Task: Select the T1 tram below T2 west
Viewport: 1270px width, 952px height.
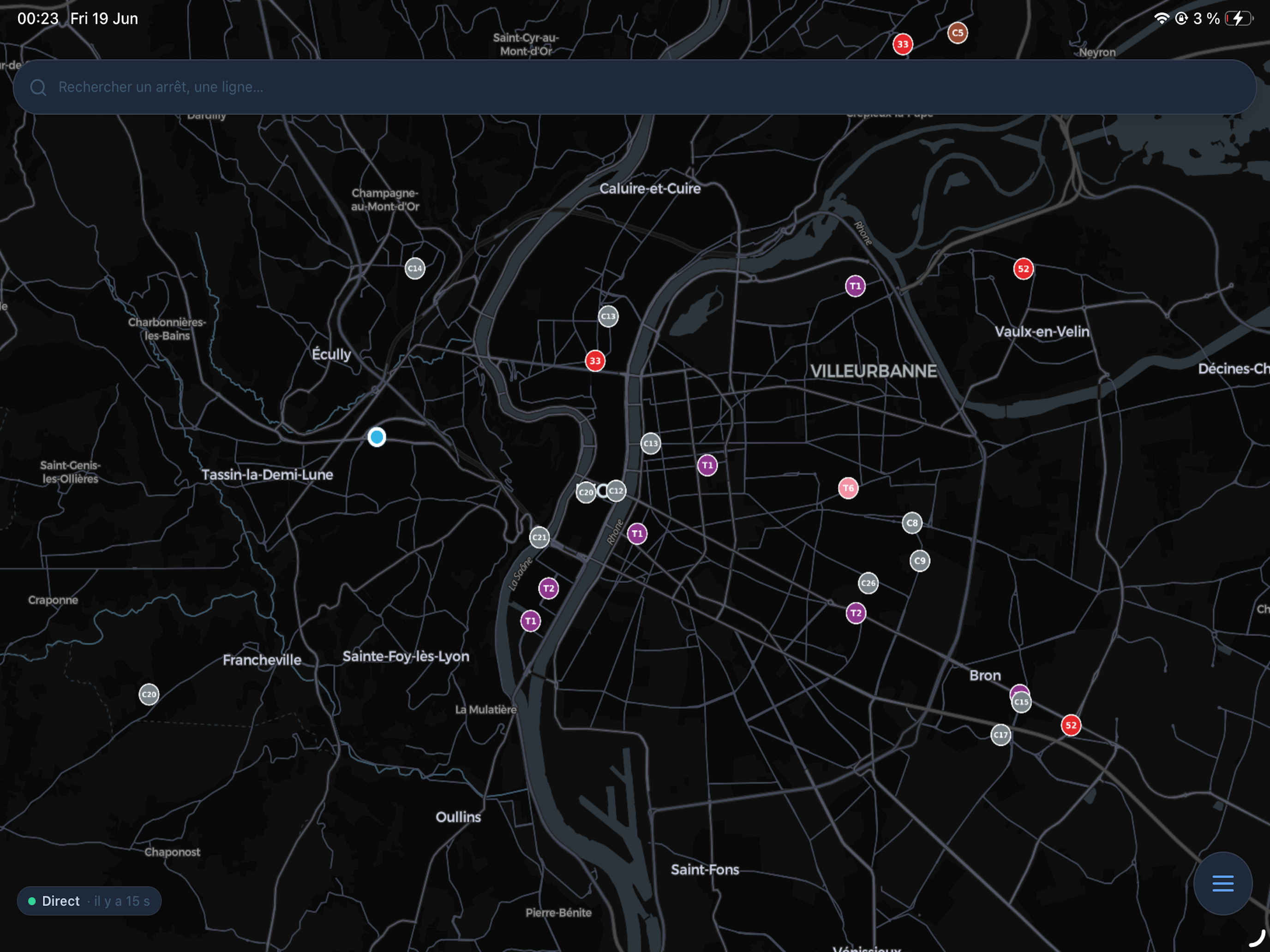Action: point(530,621)
